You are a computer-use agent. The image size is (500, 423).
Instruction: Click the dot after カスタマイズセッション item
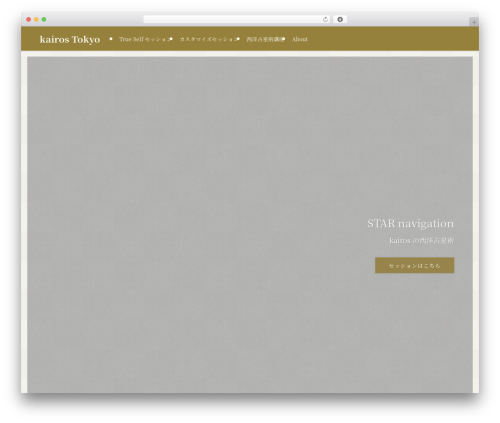click(x=238, y=39)
